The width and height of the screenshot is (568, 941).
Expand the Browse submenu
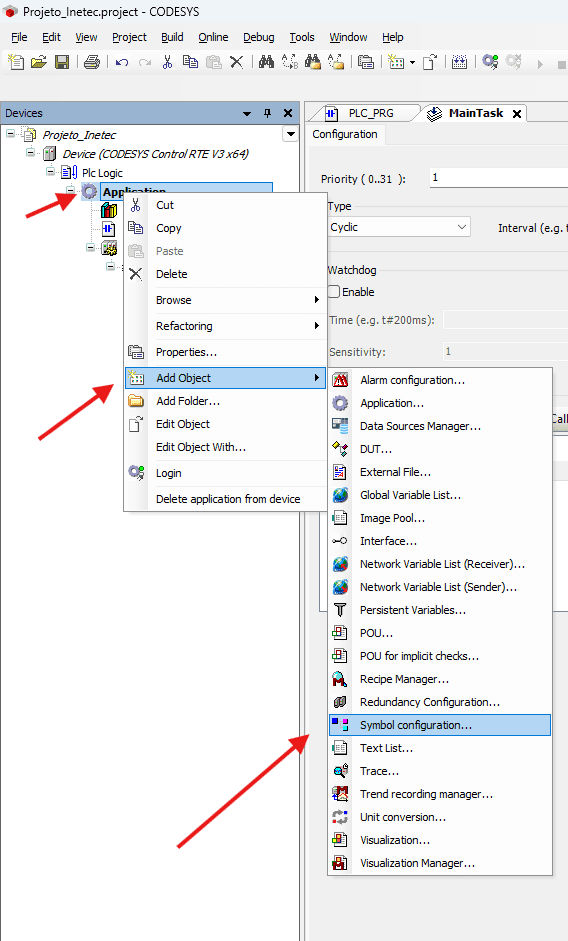226,300
